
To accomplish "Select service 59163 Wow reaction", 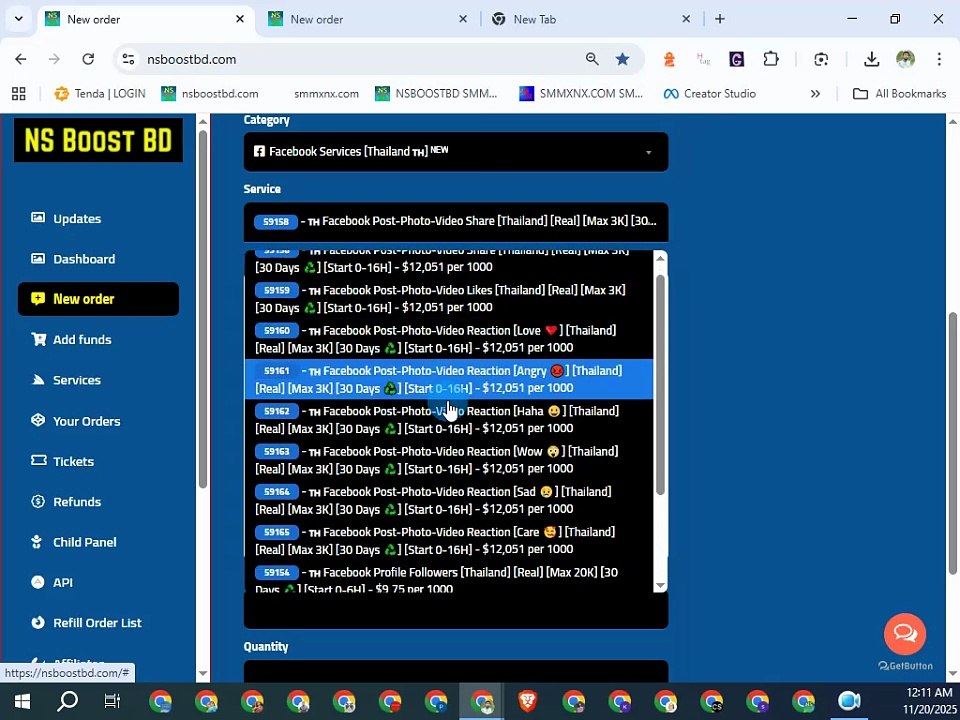I will 449,460.
